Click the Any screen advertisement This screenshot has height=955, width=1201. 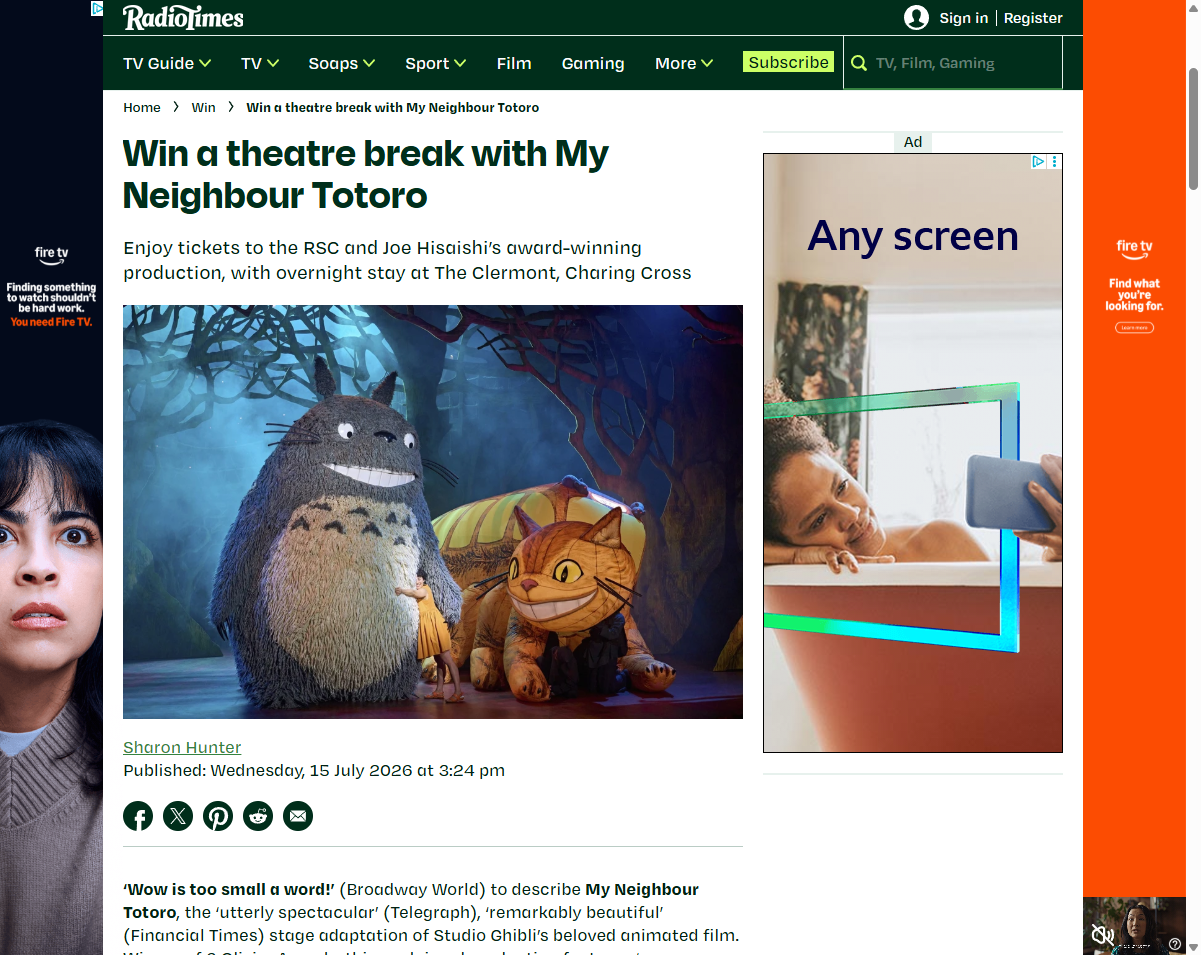913,452
